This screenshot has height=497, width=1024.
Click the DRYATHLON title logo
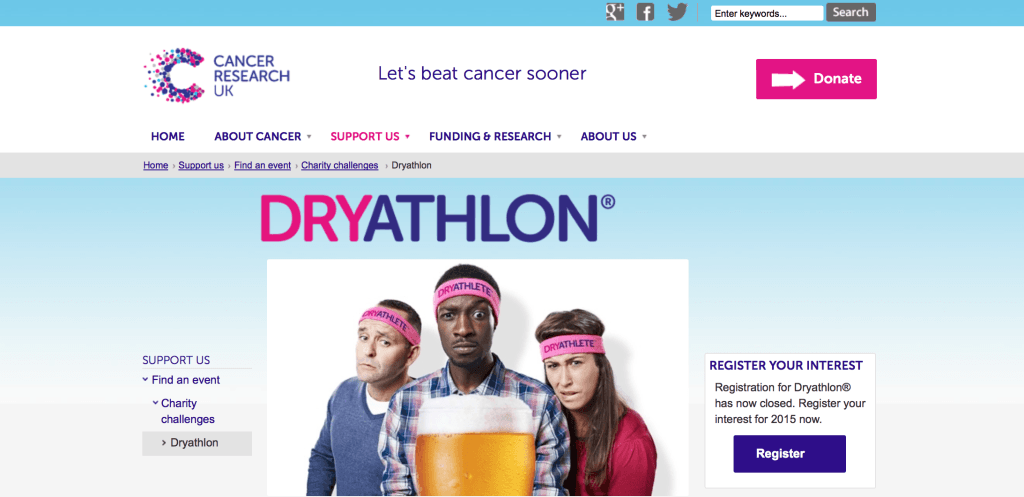(x=438, y=218)
